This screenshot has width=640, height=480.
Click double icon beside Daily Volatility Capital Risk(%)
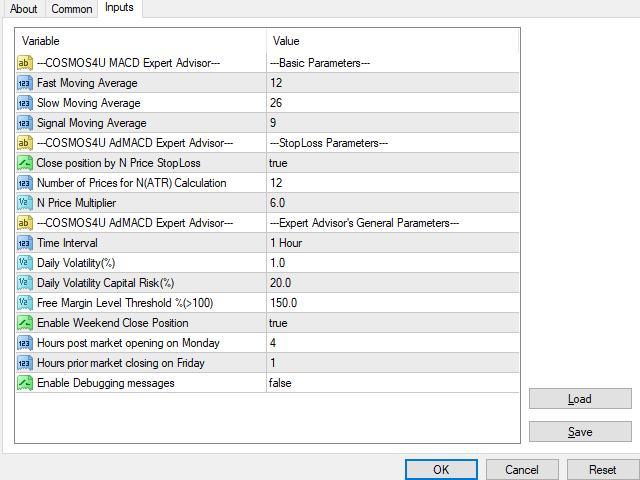click(25, 283)
